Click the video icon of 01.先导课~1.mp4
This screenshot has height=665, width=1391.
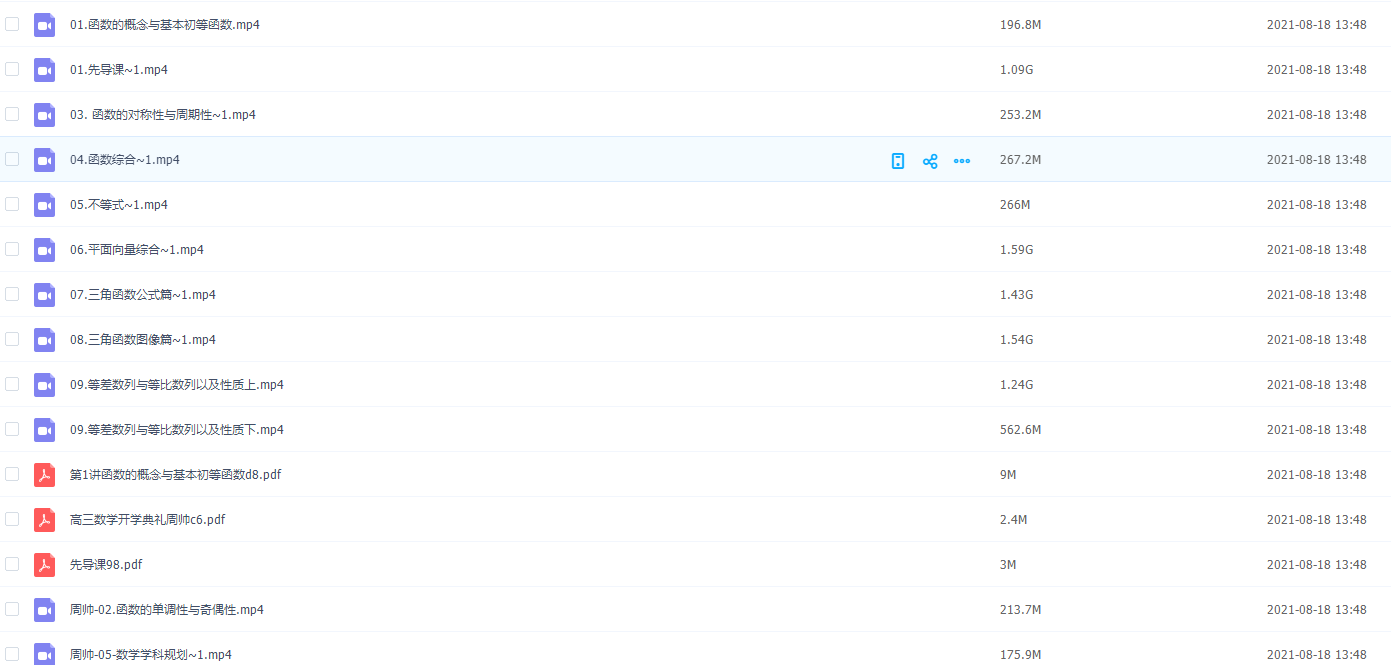(x=44, y=70)
